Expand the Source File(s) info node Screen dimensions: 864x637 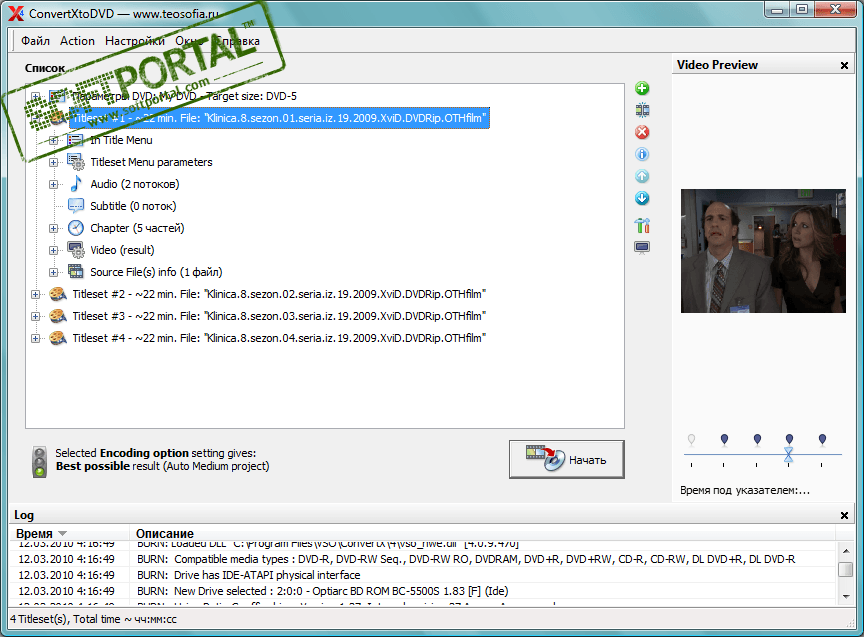coord(53,272)
